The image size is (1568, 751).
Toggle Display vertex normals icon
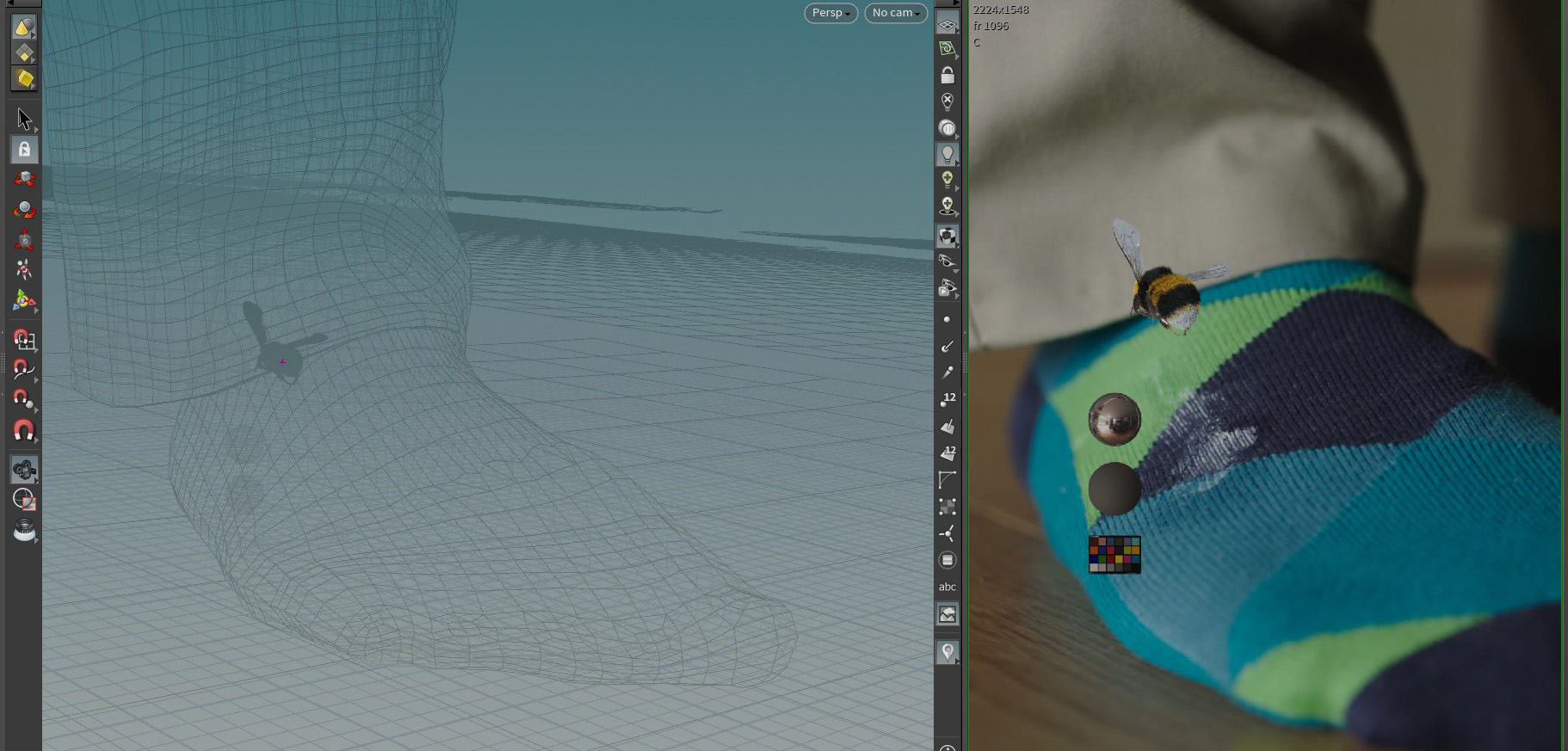coord(947,533)
